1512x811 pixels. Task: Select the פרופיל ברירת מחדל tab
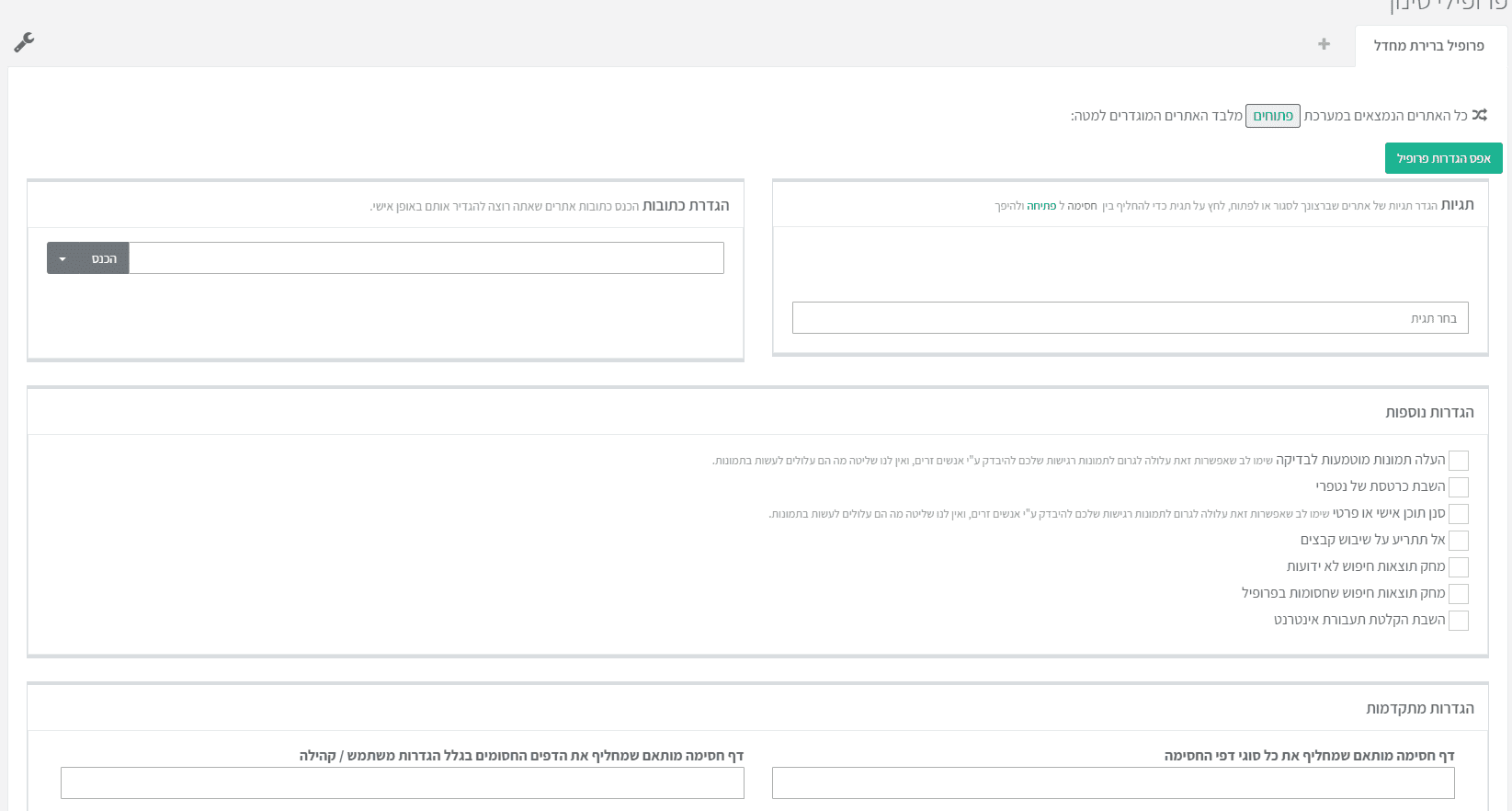click(1429, 46)
